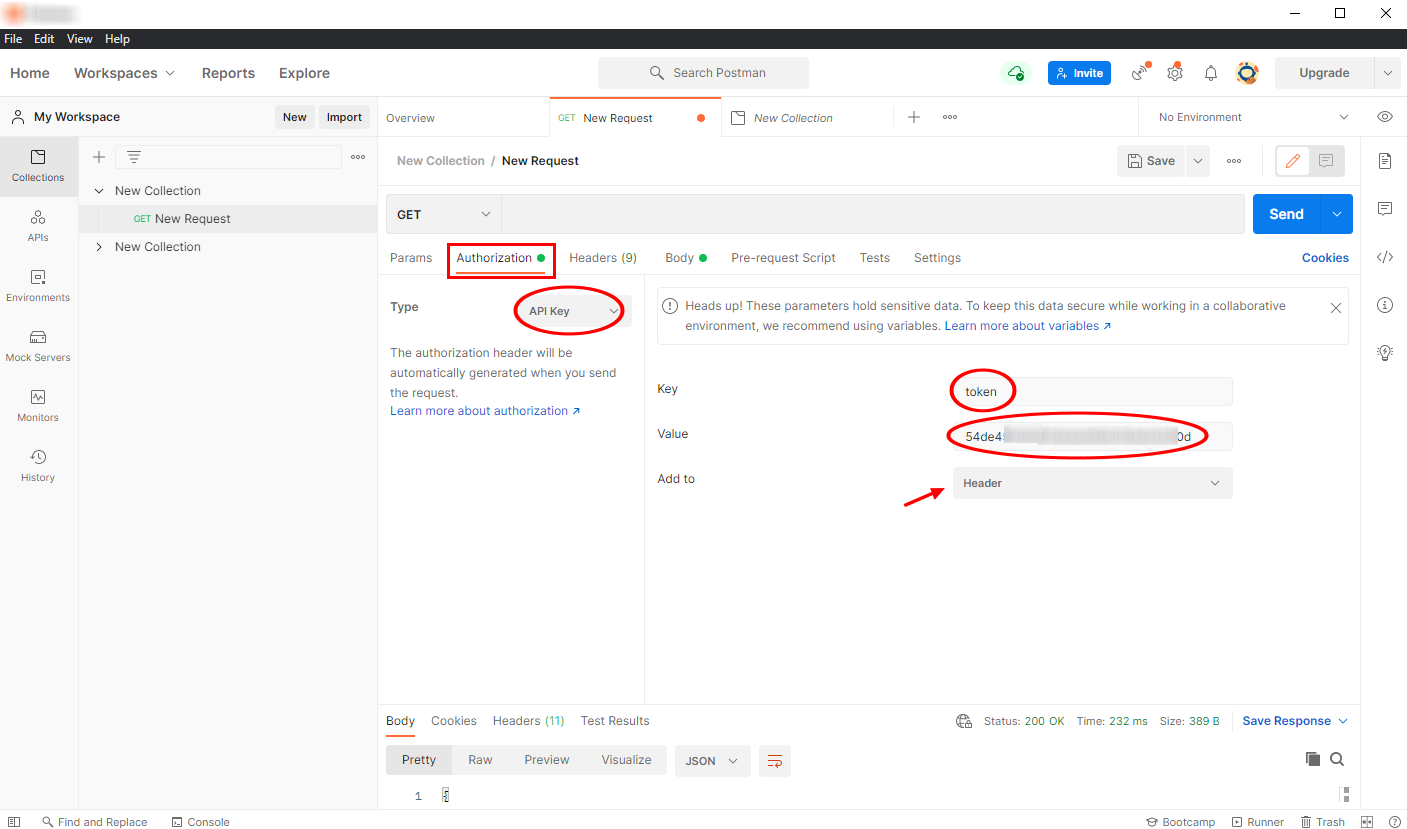Image resolution: width=1407 pixels, height=829 pixels.
Task: Open the comments icon in right sidebar
Action: click(1385, 209)
